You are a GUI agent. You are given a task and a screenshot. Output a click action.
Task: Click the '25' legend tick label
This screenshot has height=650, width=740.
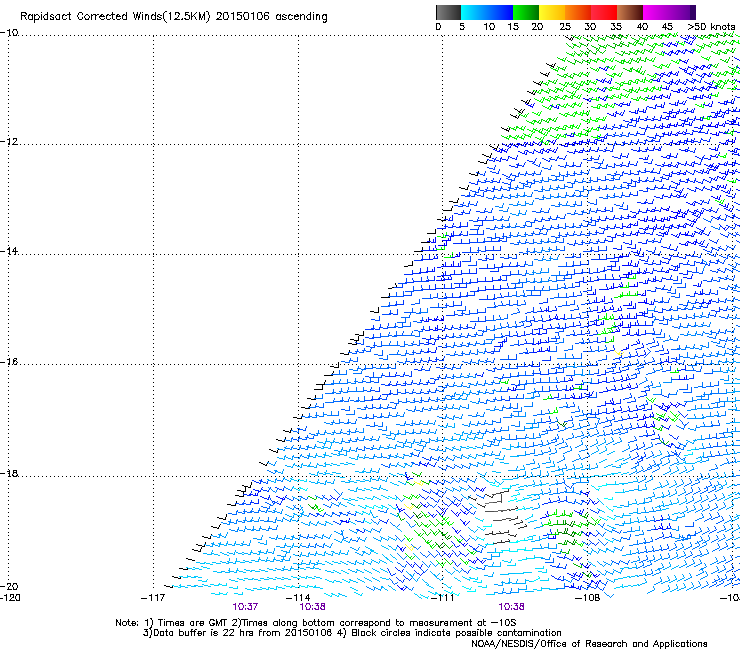pos(565,27)
